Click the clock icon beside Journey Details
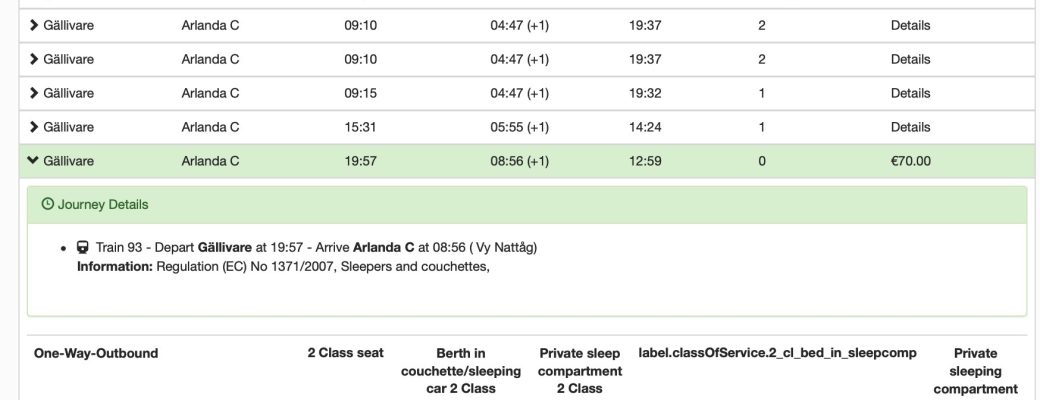Viewport: 1040px width, 400px height. tap(47, 204)
